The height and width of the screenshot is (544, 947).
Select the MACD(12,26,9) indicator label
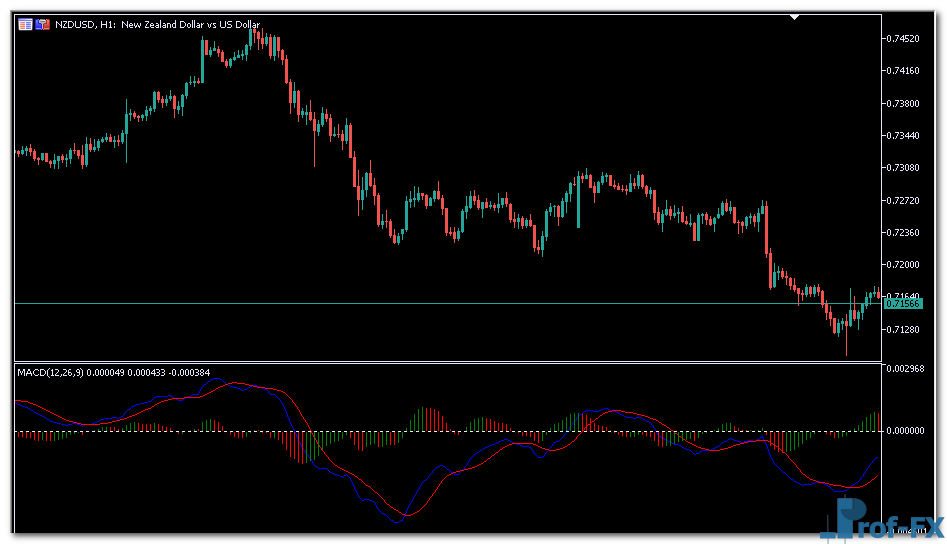(50, 373)
